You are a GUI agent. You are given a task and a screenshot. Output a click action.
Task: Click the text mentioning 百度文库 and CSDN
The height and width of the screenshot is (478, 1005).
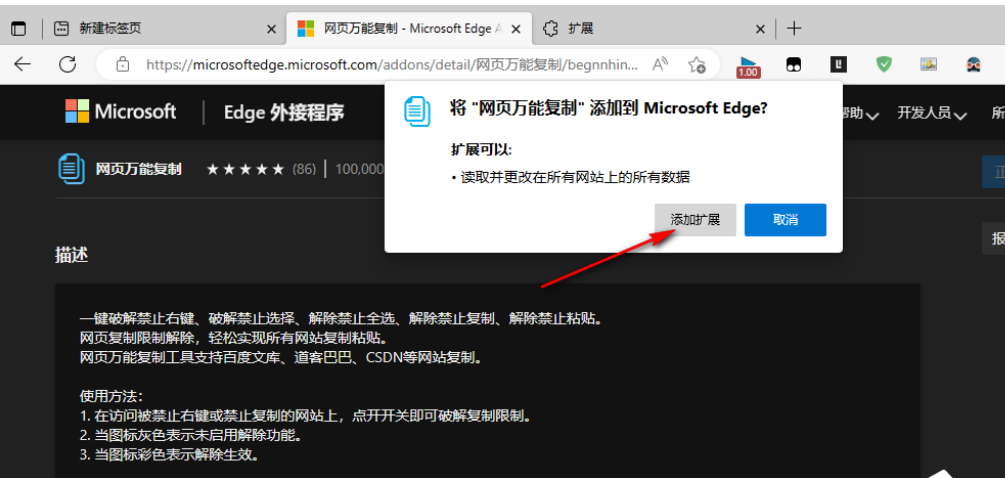coord(280,357)
